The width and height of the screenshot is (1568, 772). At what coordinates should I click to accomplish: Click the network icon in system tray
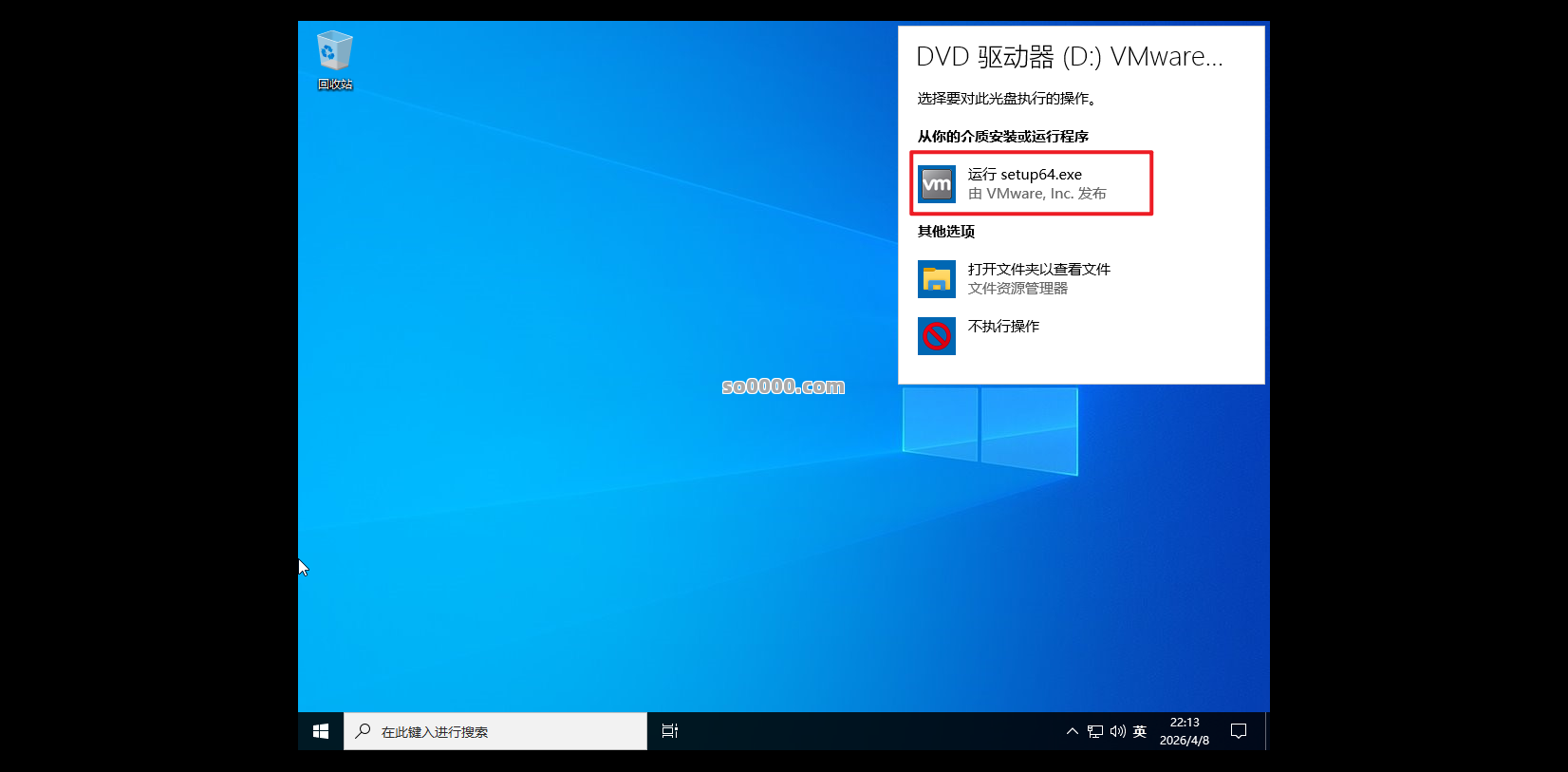[x=1095, y=731]
